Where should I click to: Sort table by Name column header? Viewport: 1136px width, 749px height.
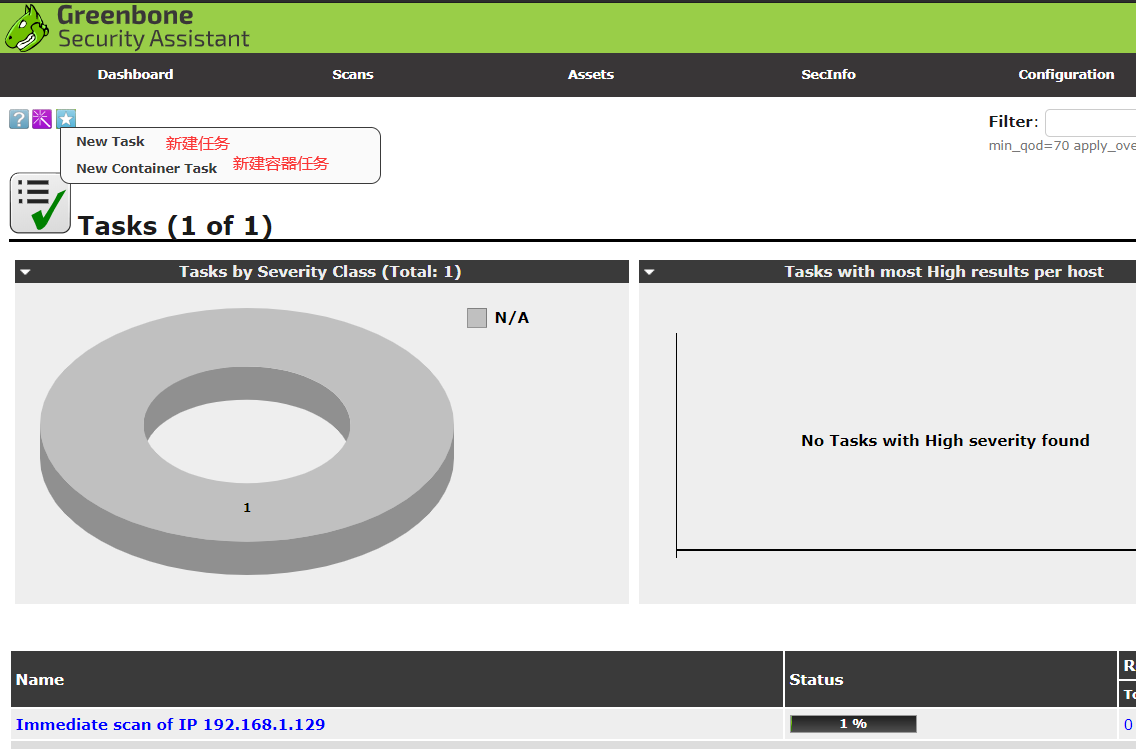click(40, 680)
